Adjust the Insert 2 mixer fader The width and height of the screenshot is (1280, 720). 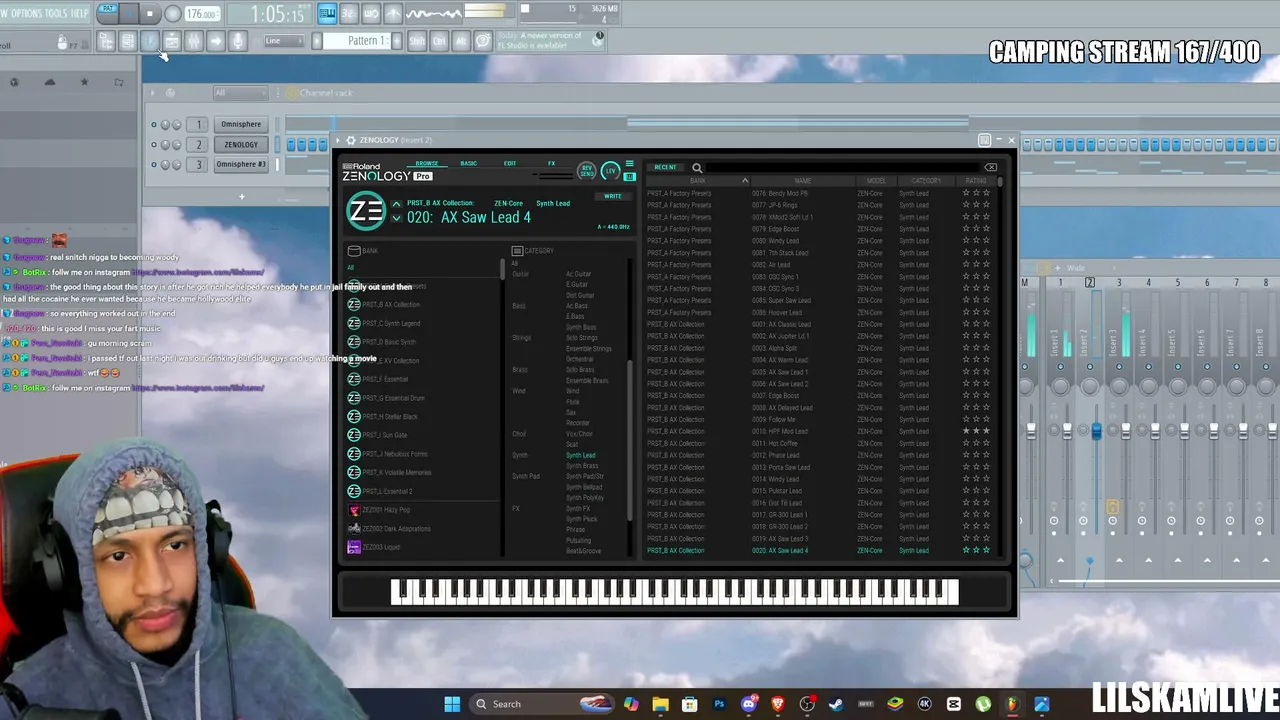[1096, 431]
